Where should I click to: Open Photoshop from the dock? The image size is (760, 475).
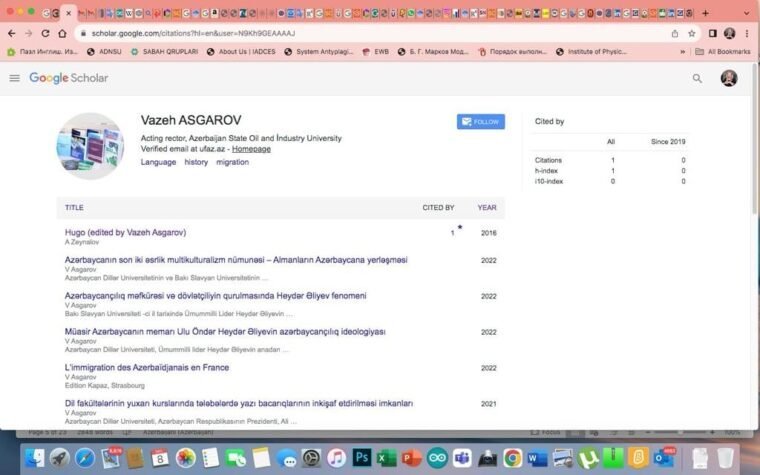coord(362,458)
